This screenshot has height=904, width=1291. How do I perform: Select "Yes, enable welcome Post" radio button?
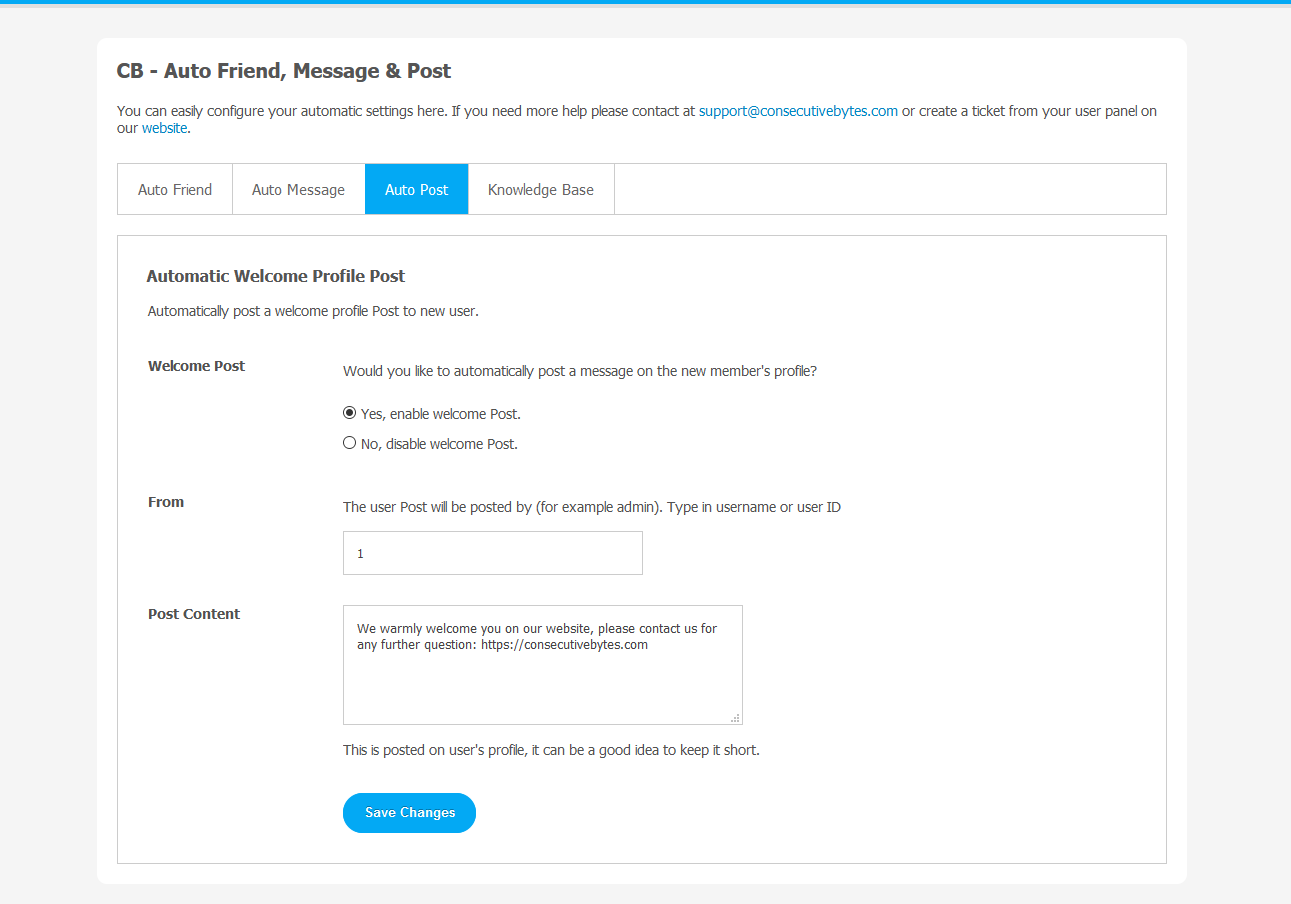tap(350, 413)
